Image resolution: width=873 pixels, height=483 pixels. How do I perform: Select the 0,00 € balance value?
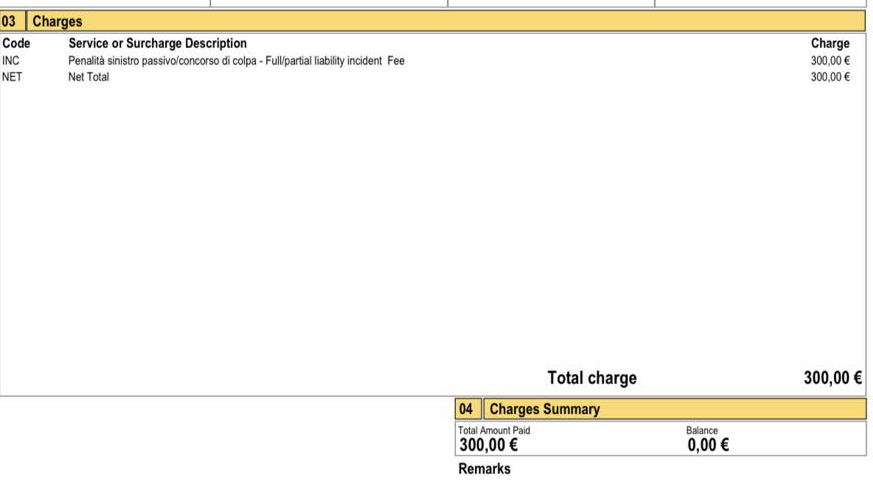click(x=708, y=445)
